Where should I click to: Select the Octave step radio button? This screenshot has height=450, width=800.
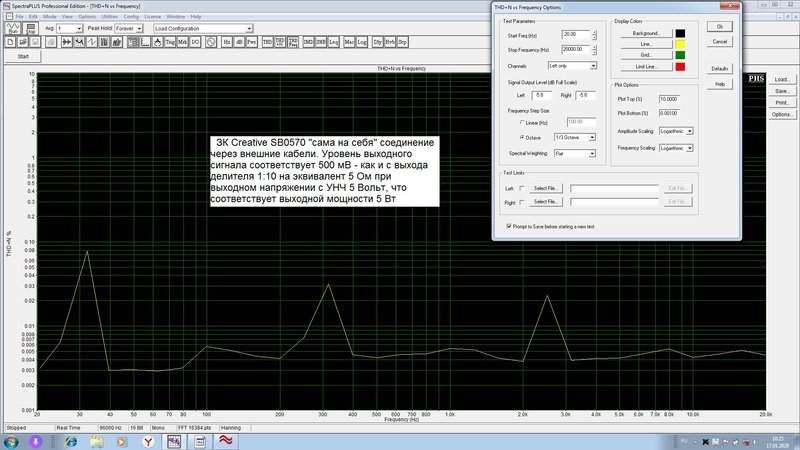[x=522, y=137]
